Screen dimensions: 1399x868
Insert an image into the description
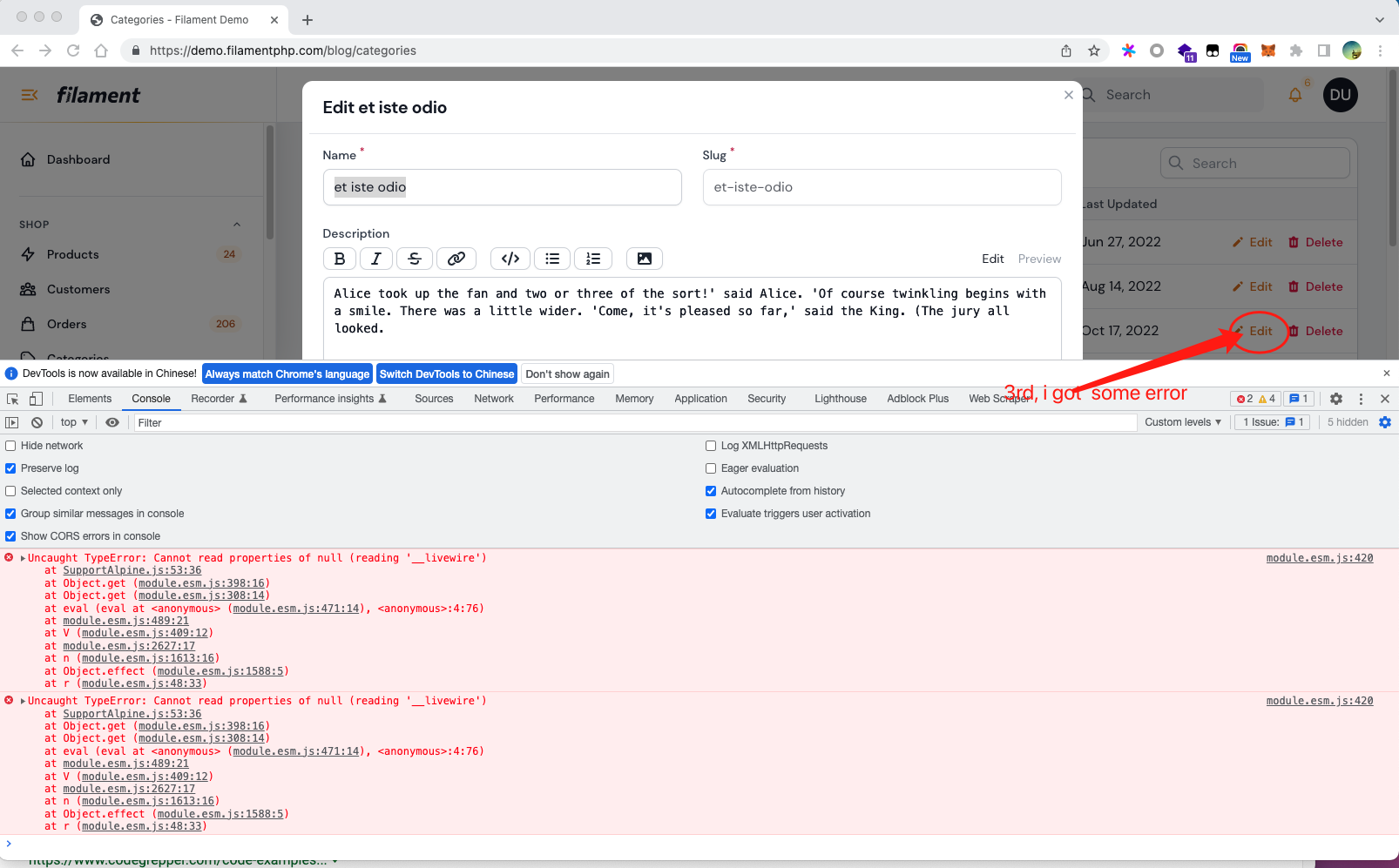coord(644,259)
